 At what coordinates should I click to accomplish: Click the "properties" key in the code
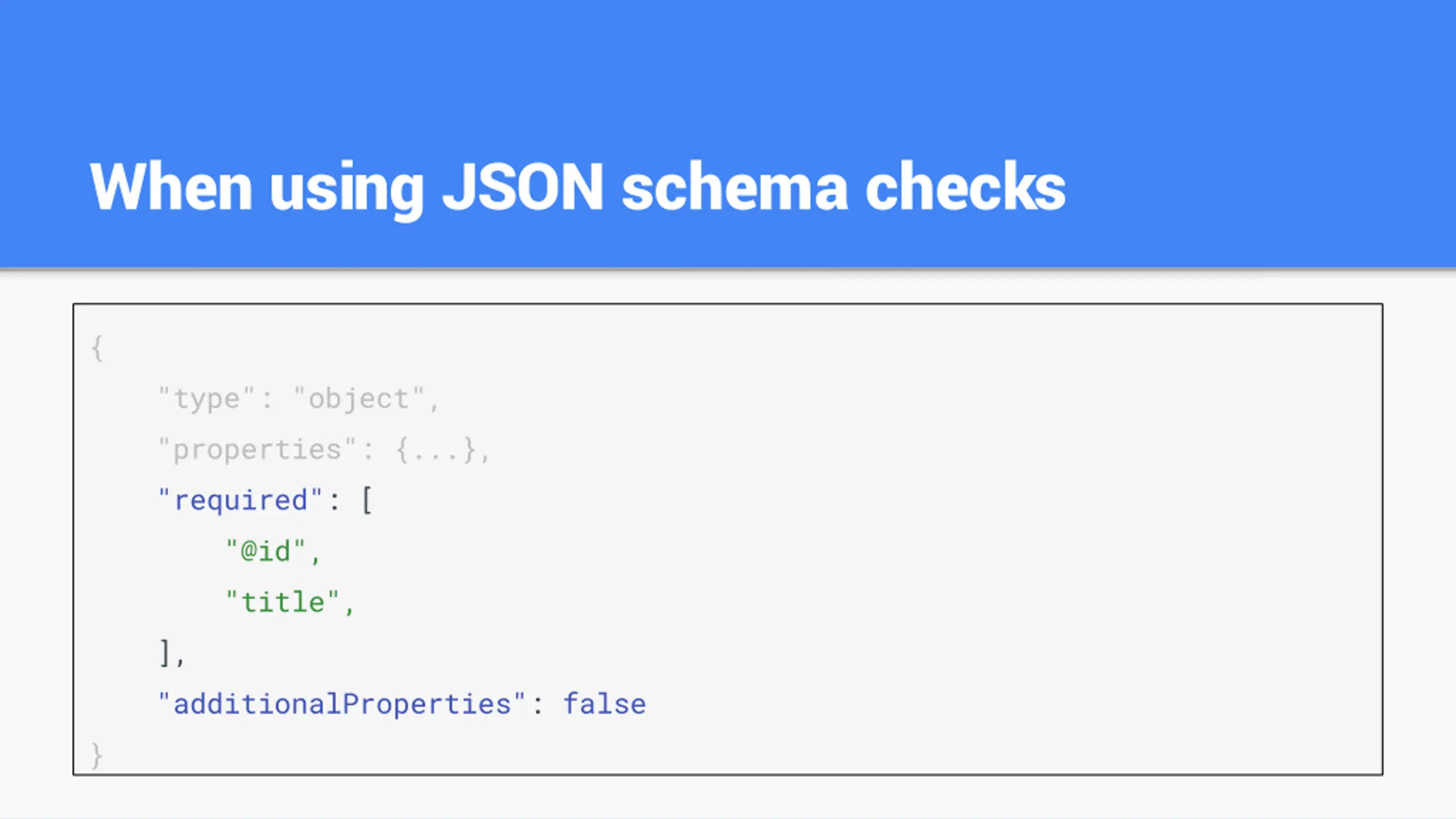(x=257, y=450)
